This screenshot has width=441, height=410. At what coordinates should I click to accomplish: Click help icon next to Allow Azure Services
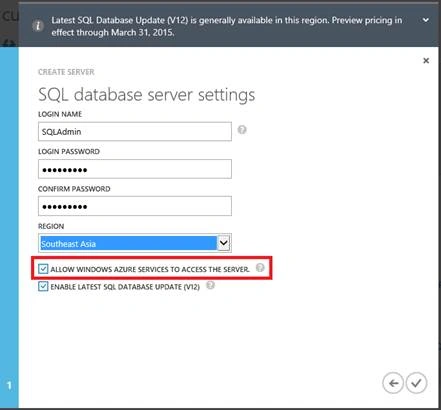point(260,267)
